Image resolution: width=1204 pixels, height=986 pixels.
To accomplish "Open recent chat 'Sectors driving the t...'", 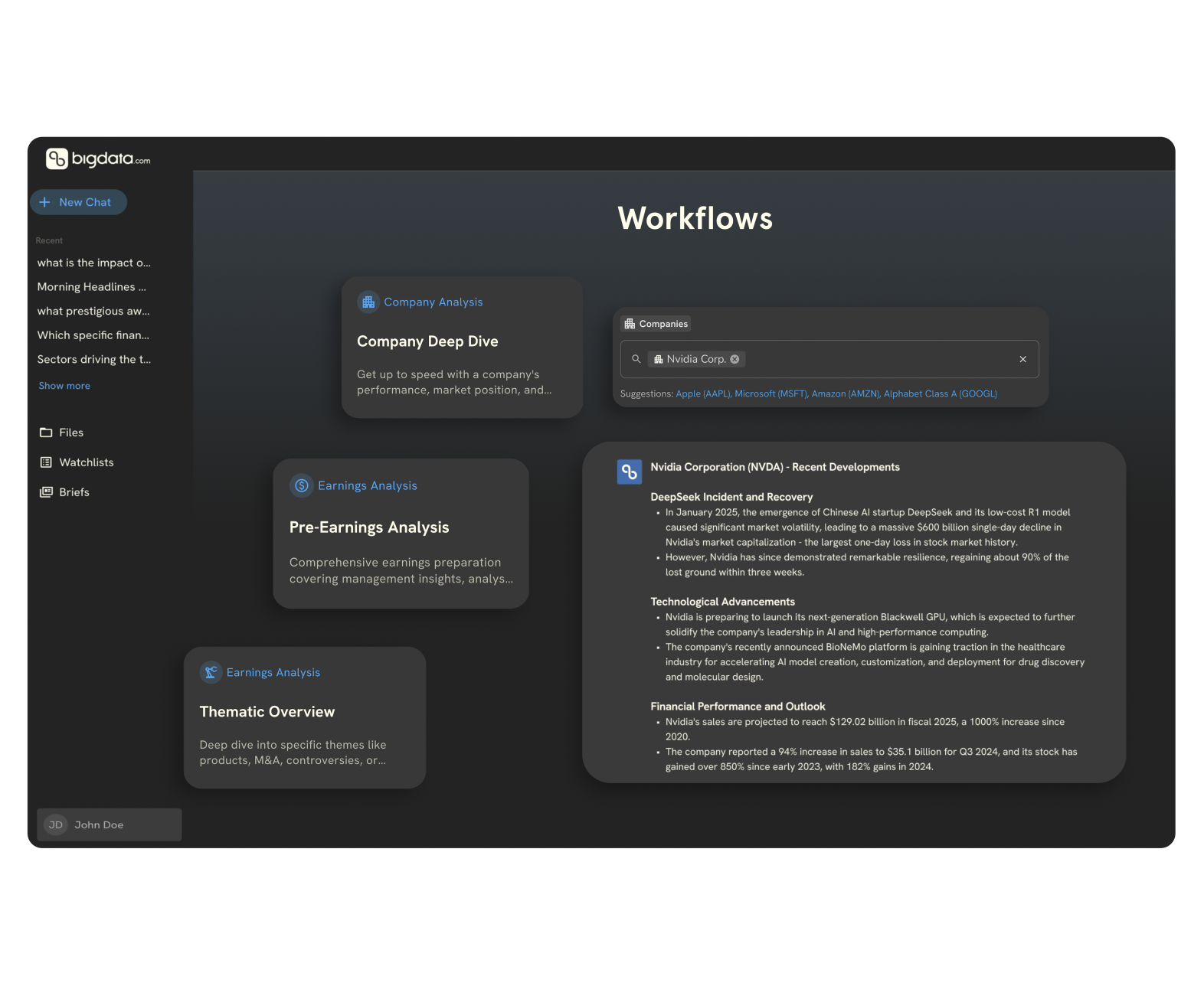I will pyautogui.click(x=94, y=359).
